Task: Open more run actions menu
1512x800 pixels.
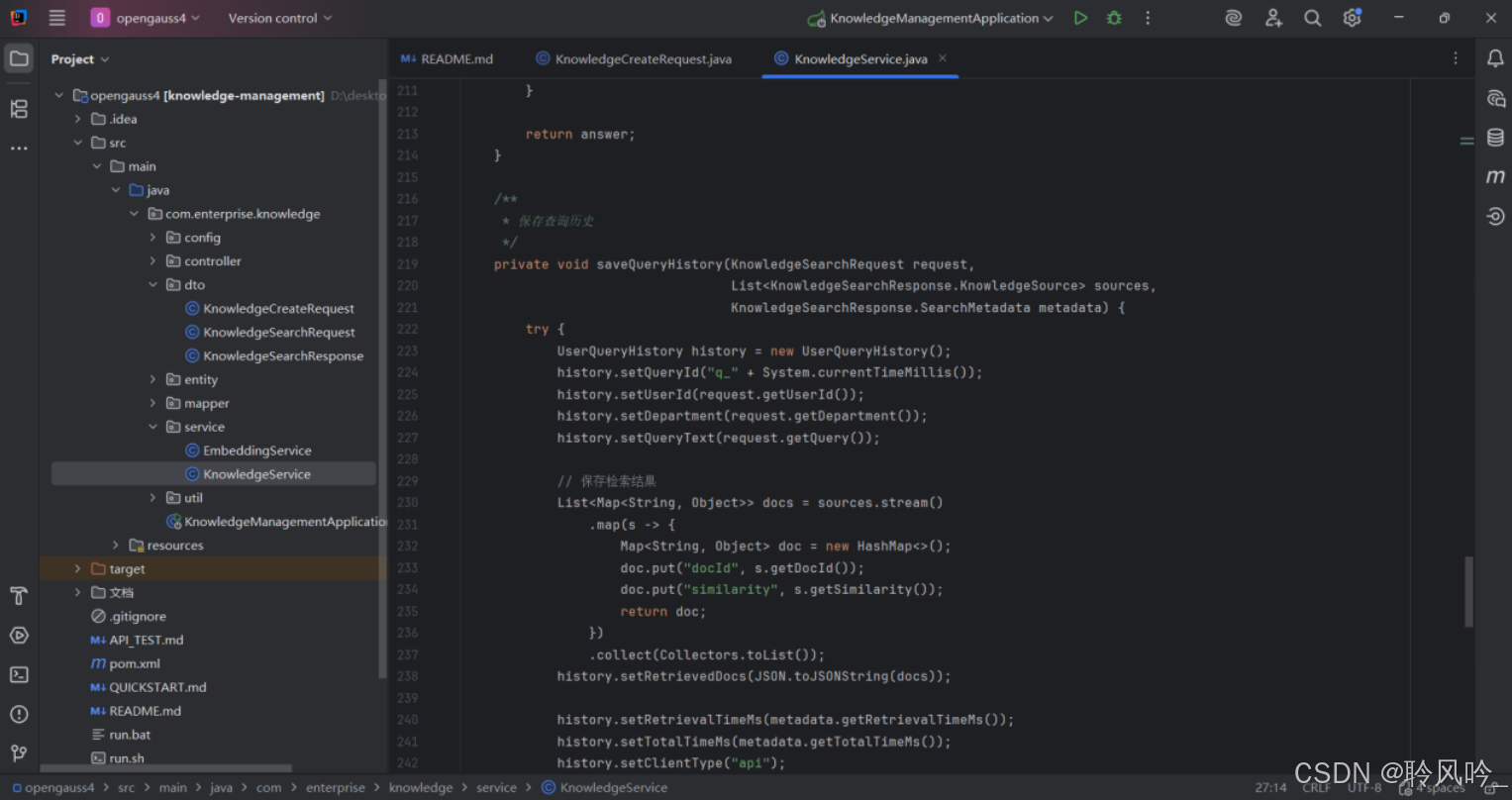Action: pyautogui.click(x=1148, y=18)
